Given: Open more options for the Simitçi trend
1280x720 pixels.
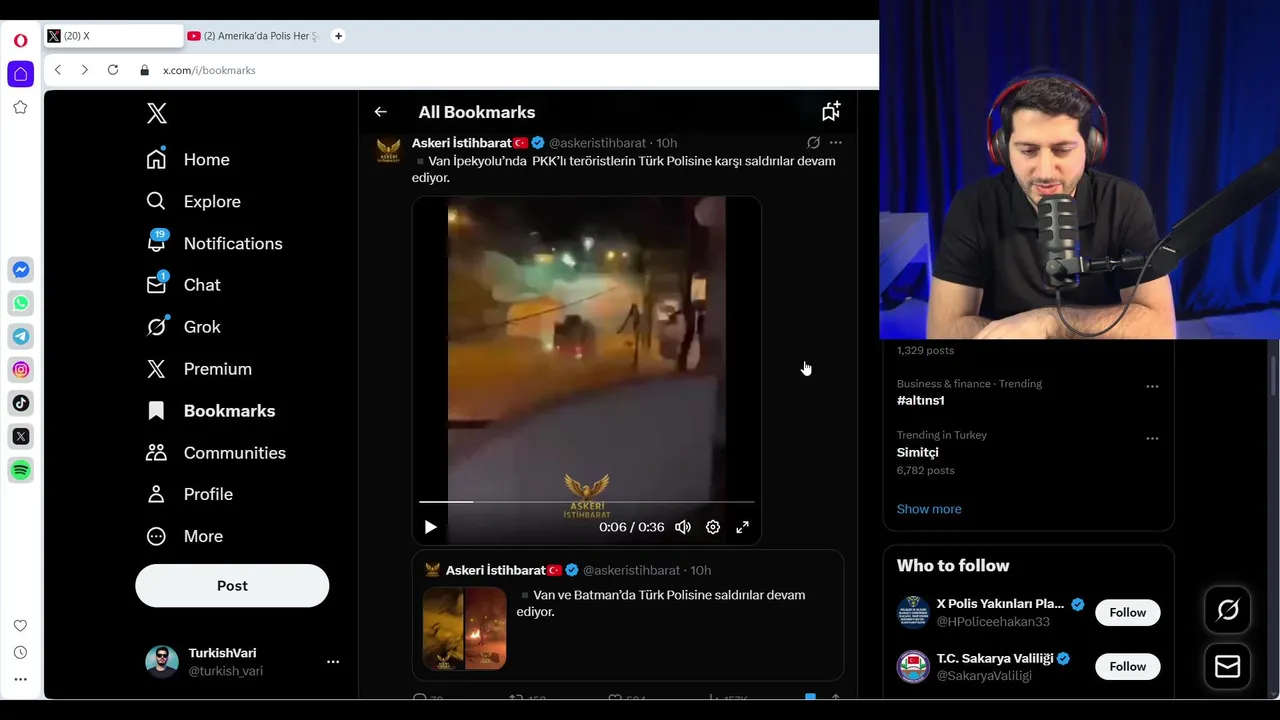Looking at the screenshot, I should tap(1152, 438).
